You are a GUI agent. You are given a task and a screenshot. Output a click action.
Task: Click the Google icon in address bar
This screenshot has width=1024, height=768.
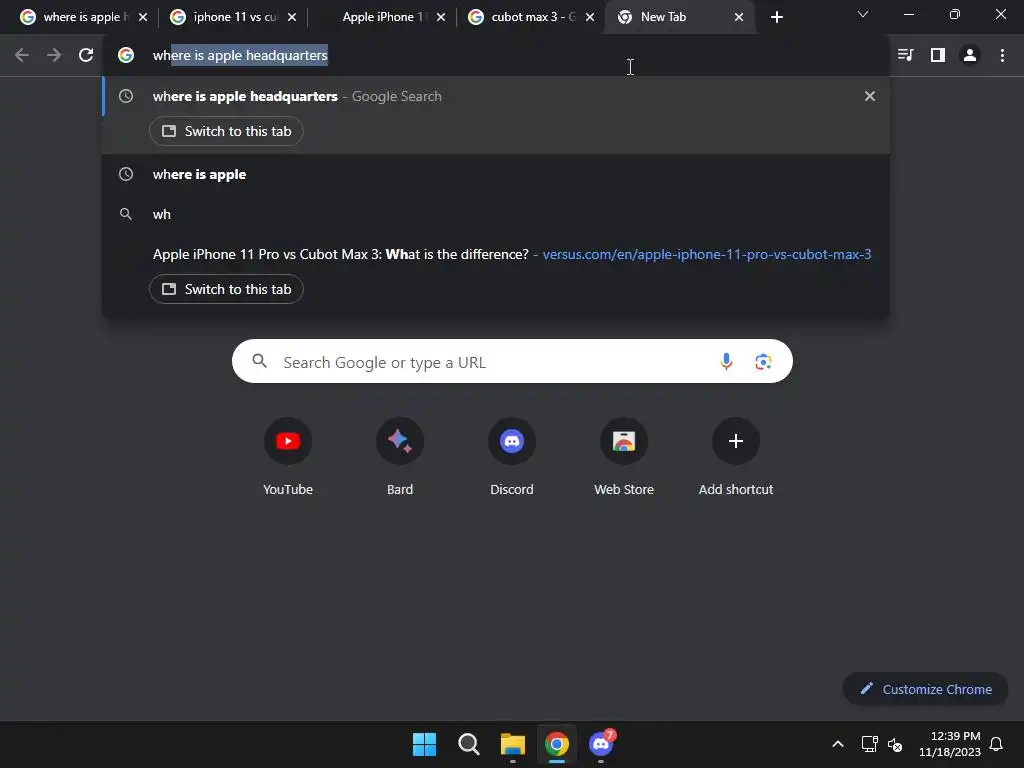(x=126, y=56)
